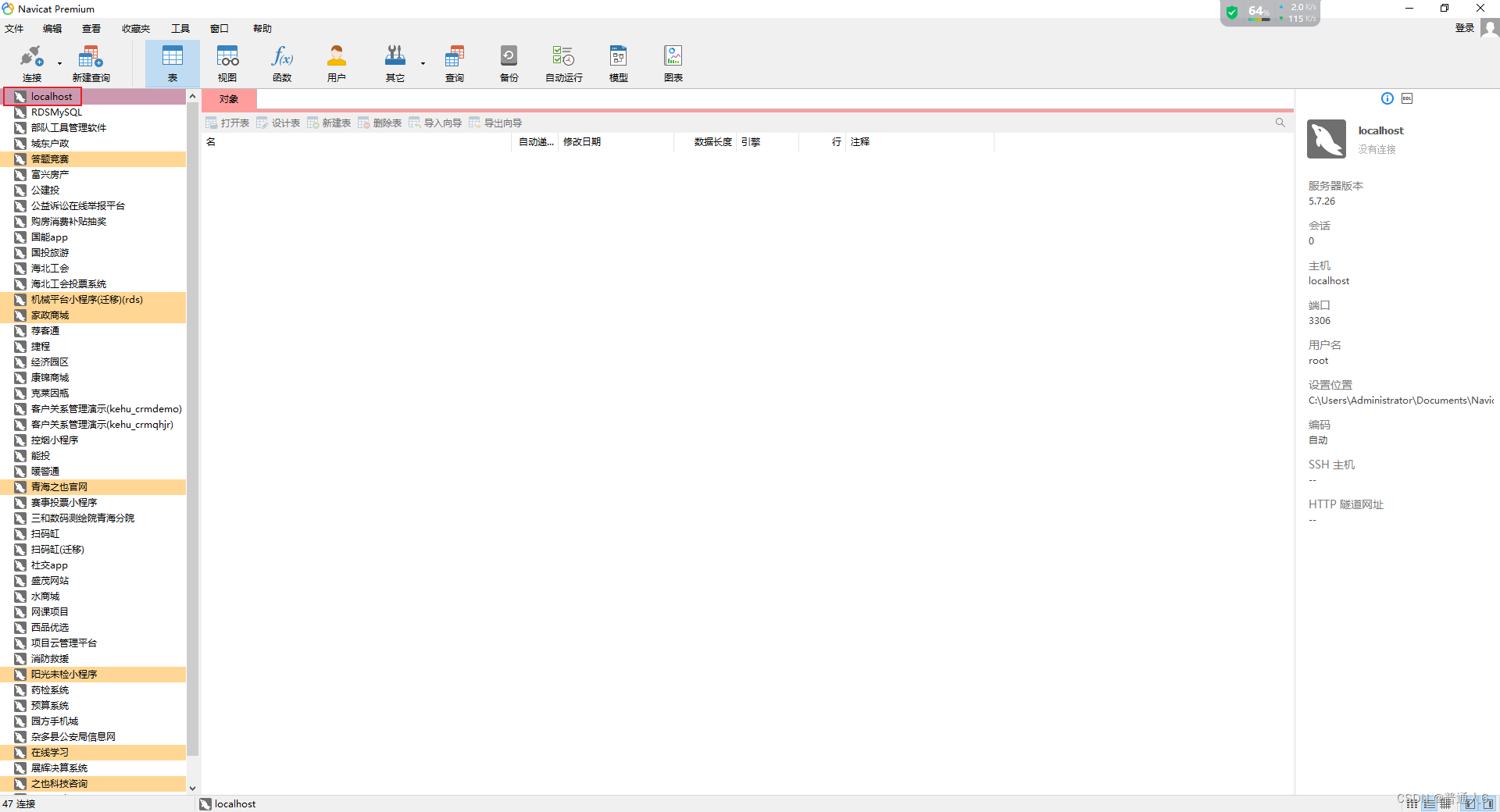Select the 机械平台小程序(迁移)(rds) connection
Screen dimensions: 1500x812
pos(94,300)
